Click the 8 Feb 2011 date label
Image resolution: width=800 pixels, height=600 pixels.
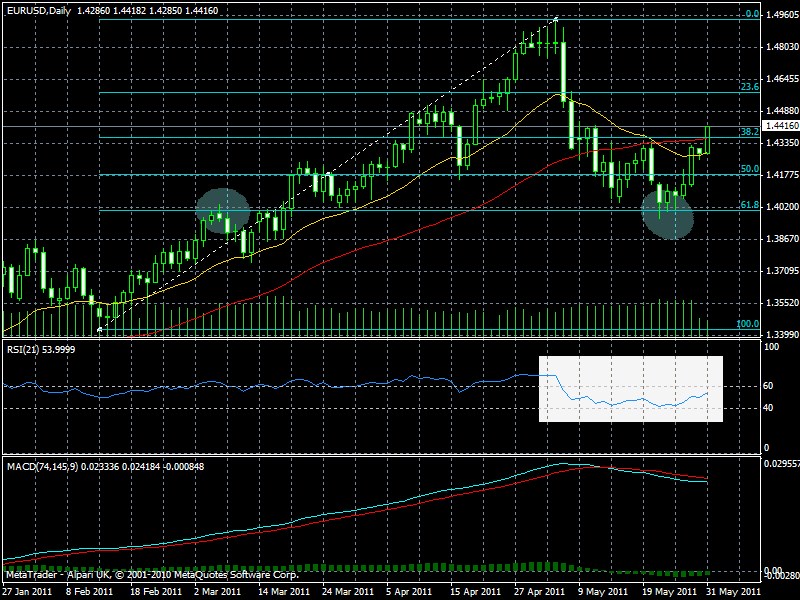90,592
